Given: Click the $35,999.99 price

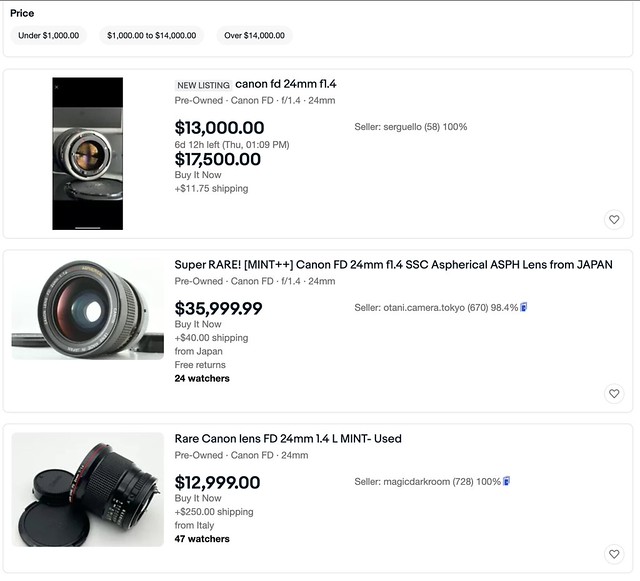Looking at the screenshot, I should coord(218,308).
